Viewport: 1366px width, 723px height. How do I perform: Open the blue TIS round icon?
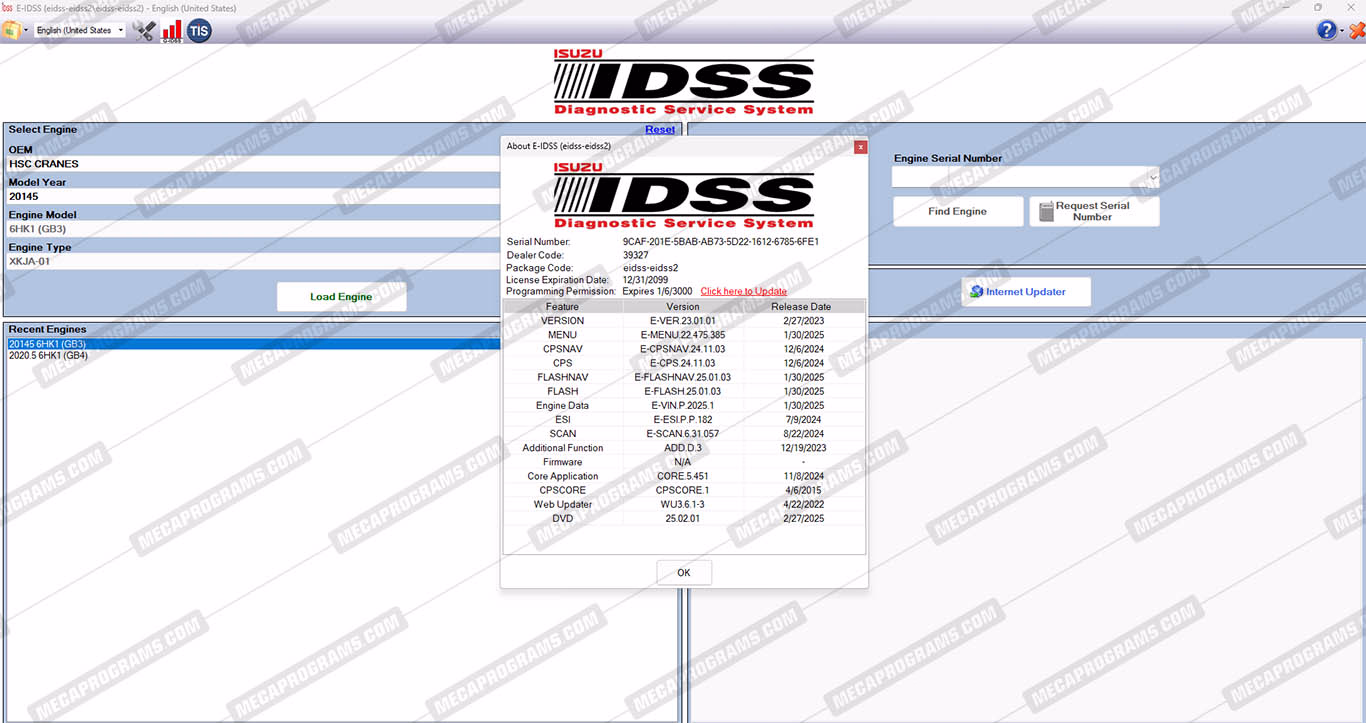(200, 30)
